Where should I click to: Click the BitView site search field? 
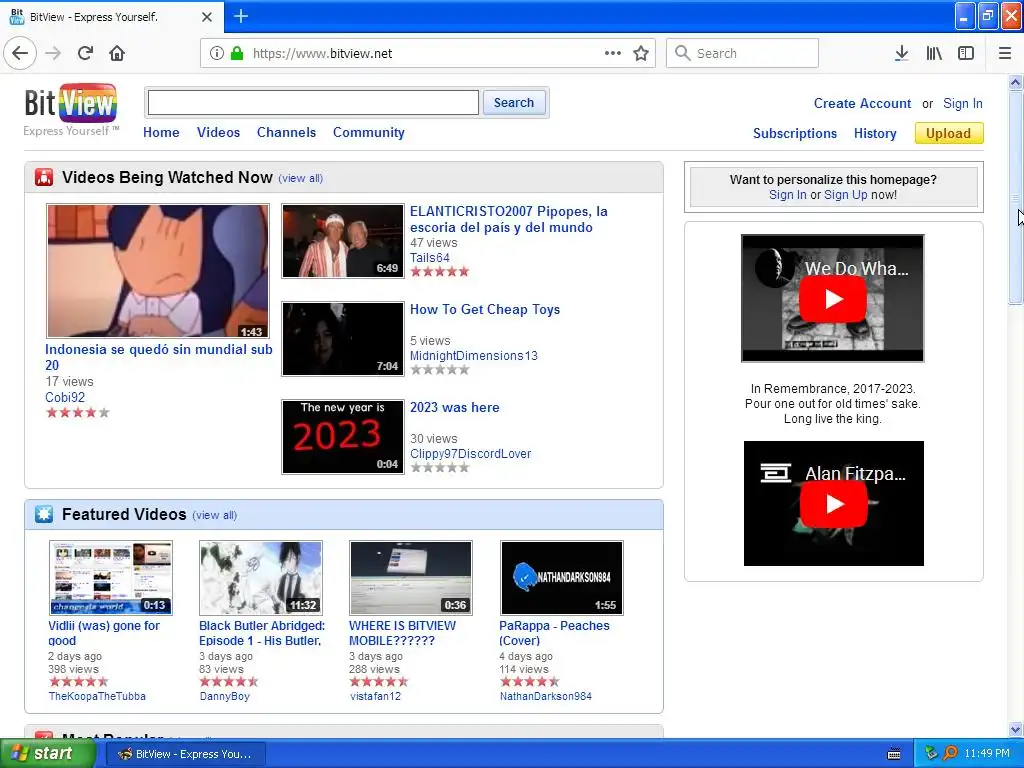click(313, 103)
